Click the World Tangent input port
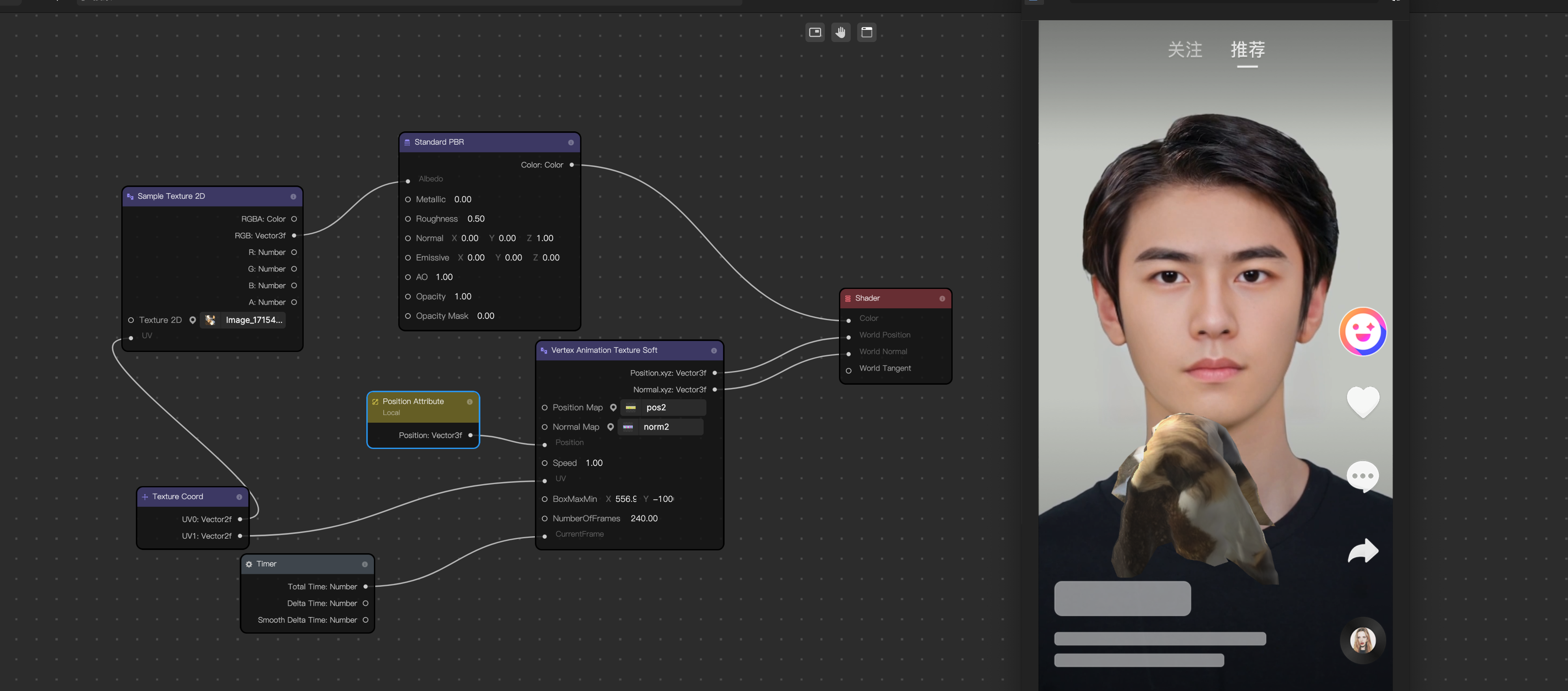The image size is (1568, 691). (849, 371)
